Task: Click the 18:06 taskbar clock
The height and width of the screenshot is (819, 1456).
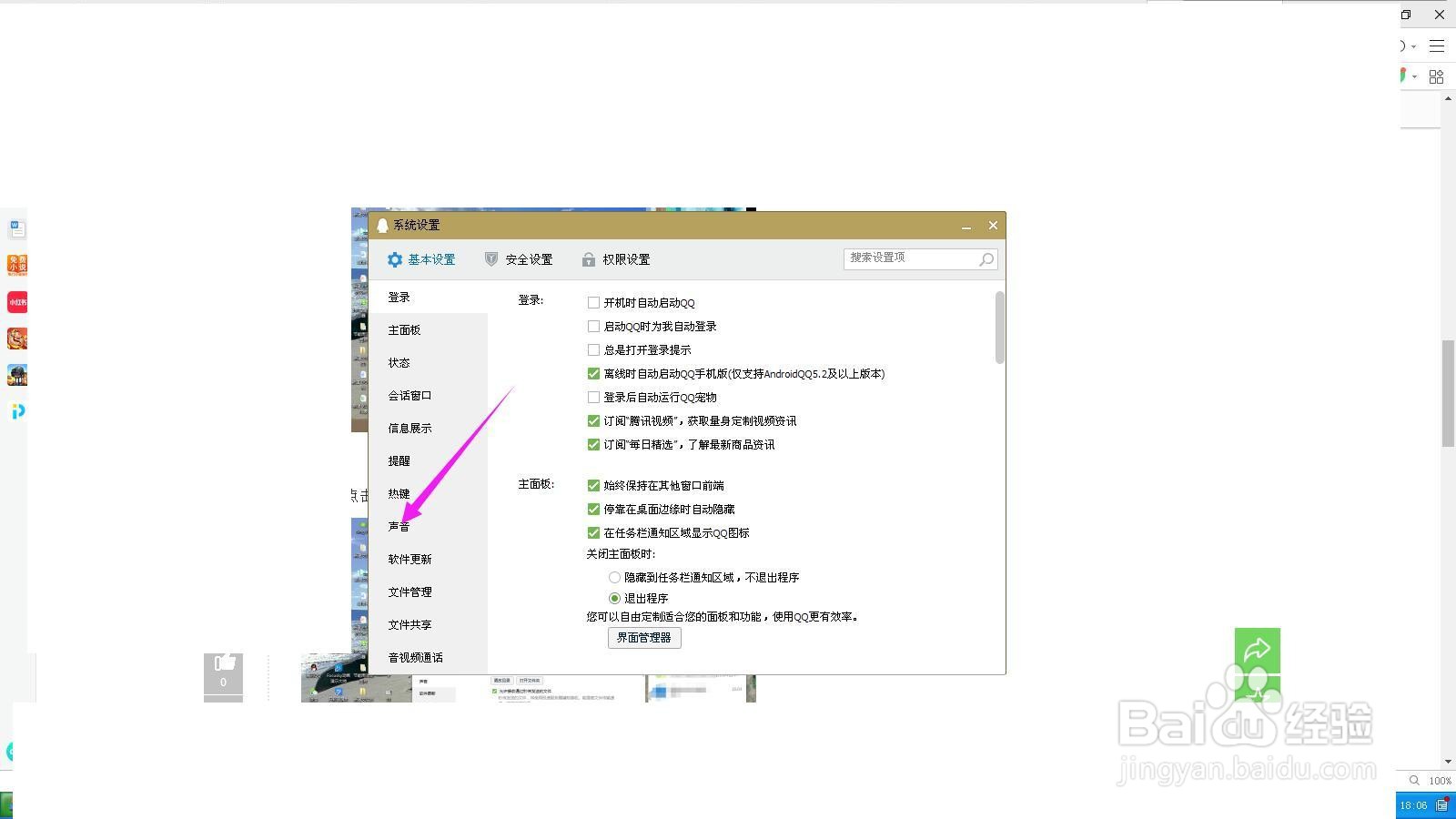Action: pyautogui.click(x=1413, y=805)
